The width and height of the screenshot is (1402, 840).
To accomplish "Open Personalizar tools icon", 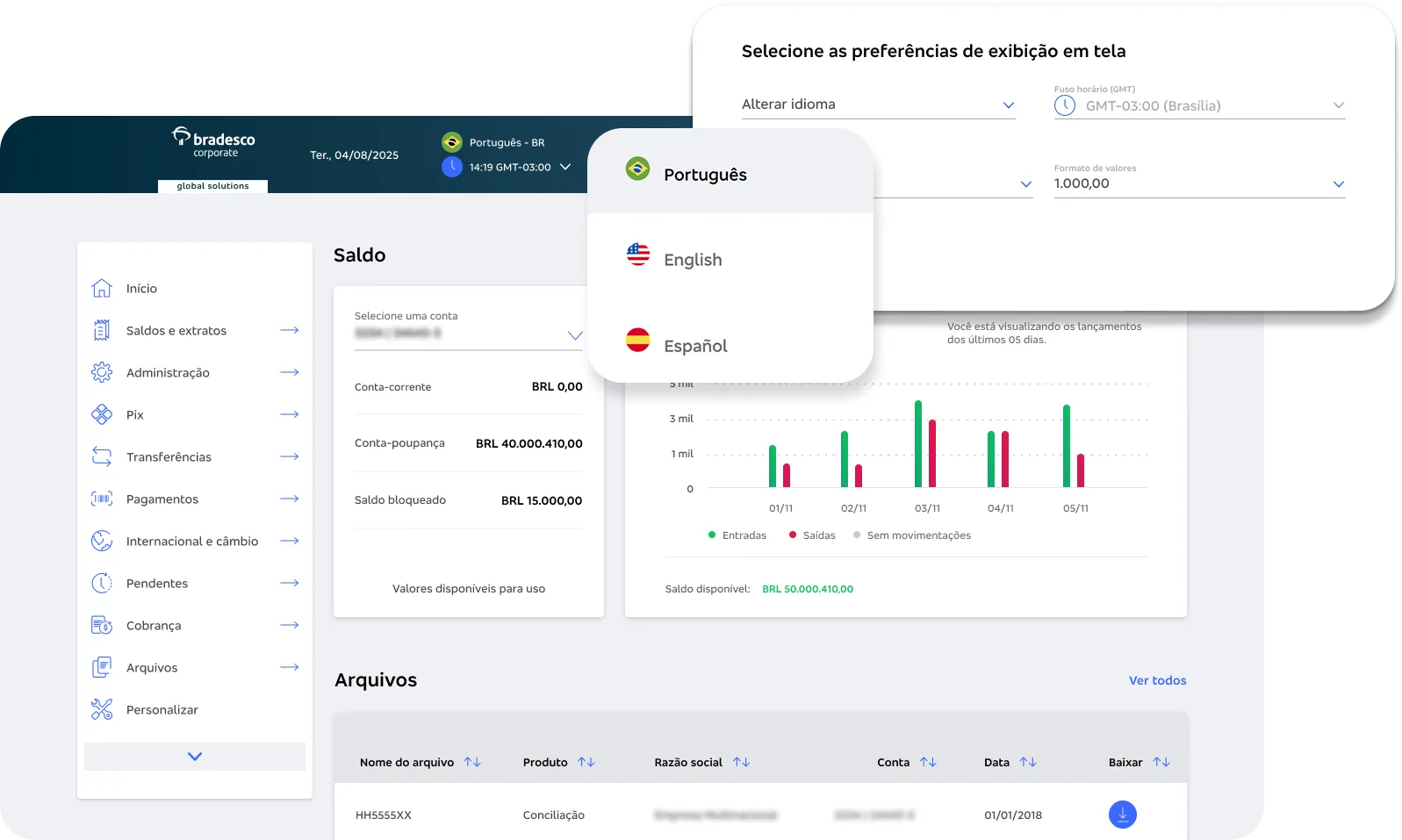I will [102, 709].
